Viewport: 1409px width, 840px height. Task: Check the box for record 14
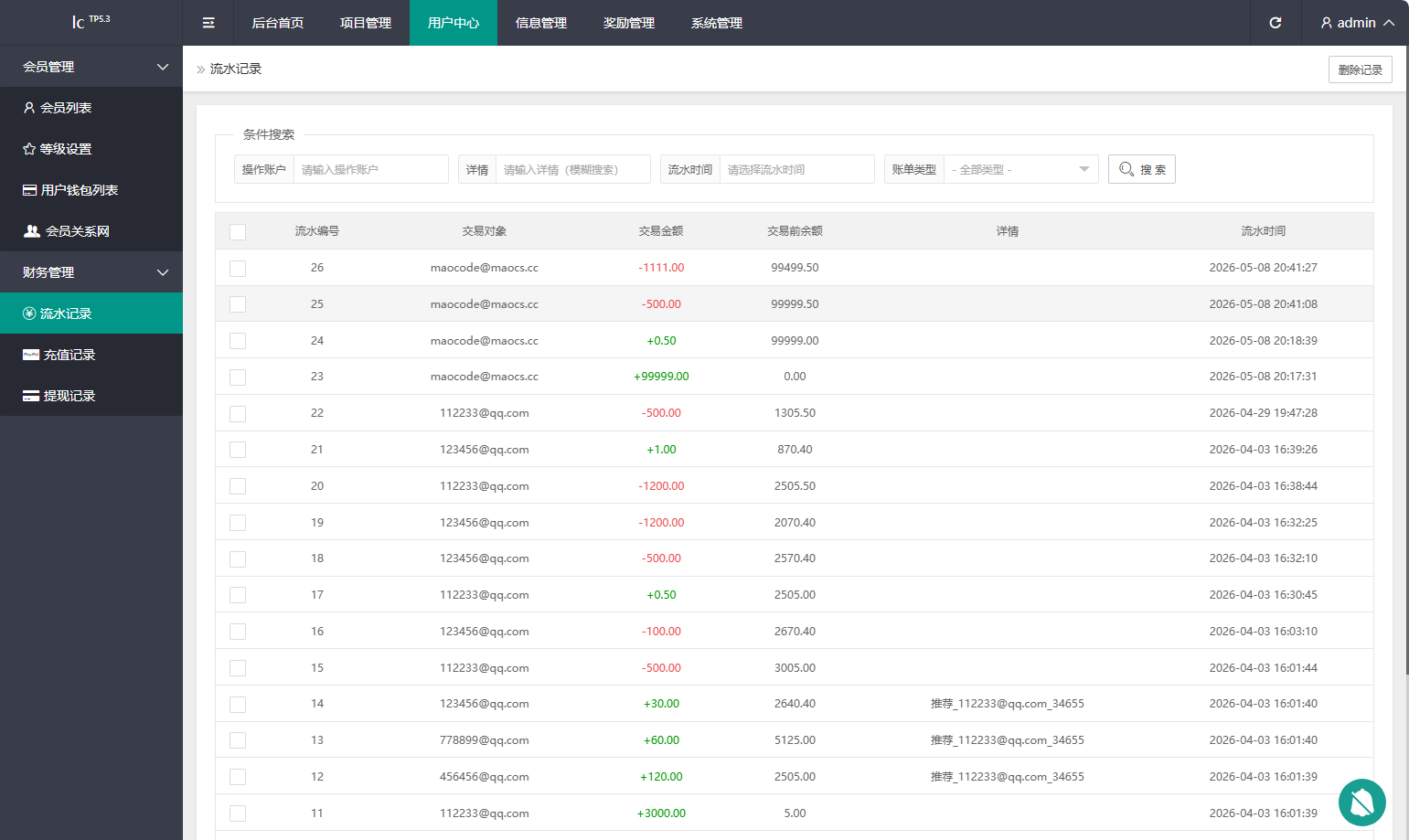click(238, 704)
